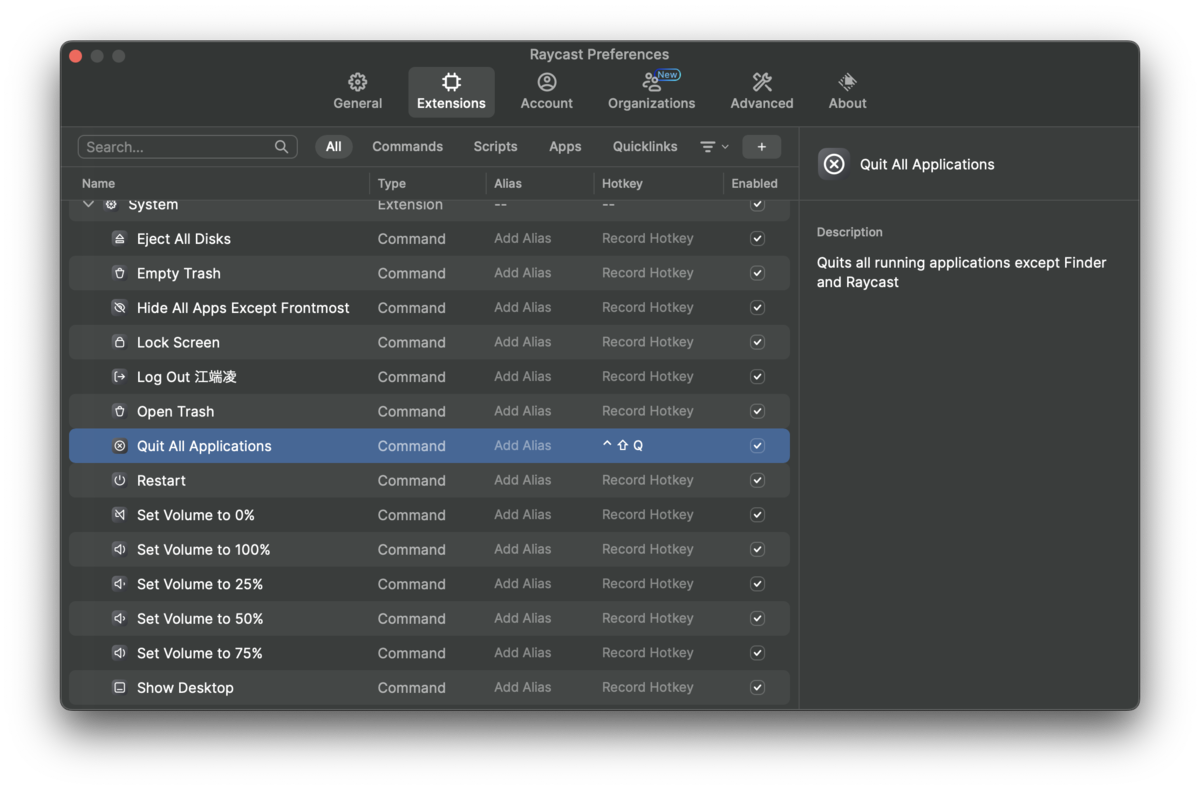Toggle Show Desktop enabled checkbox

point(757,688)
